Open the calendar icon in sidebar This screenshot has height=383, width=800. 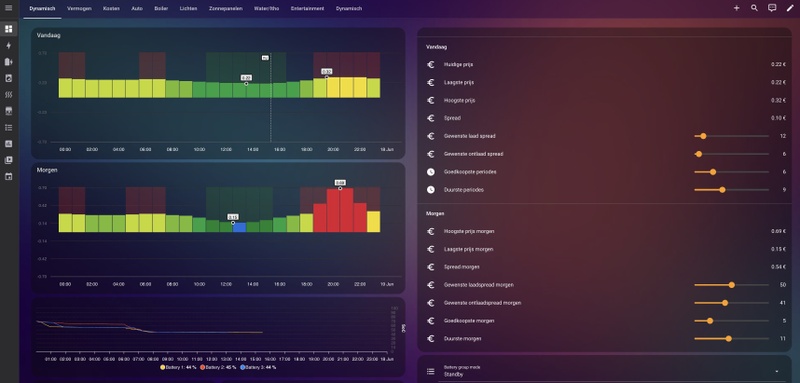[8, 176]
